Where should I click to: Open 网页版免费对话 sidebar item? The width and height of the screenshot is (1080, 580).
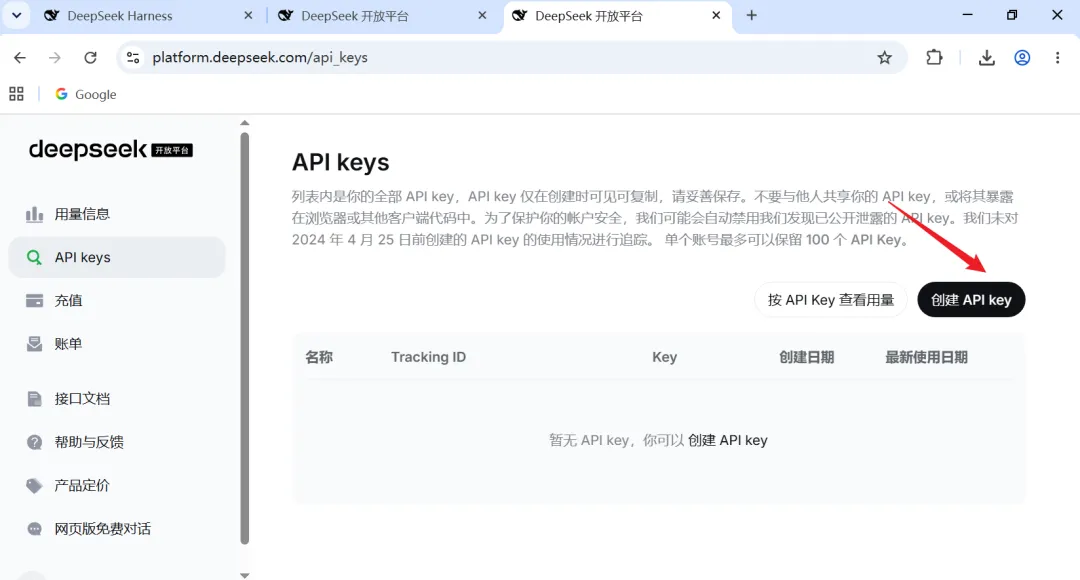point(117,529)
